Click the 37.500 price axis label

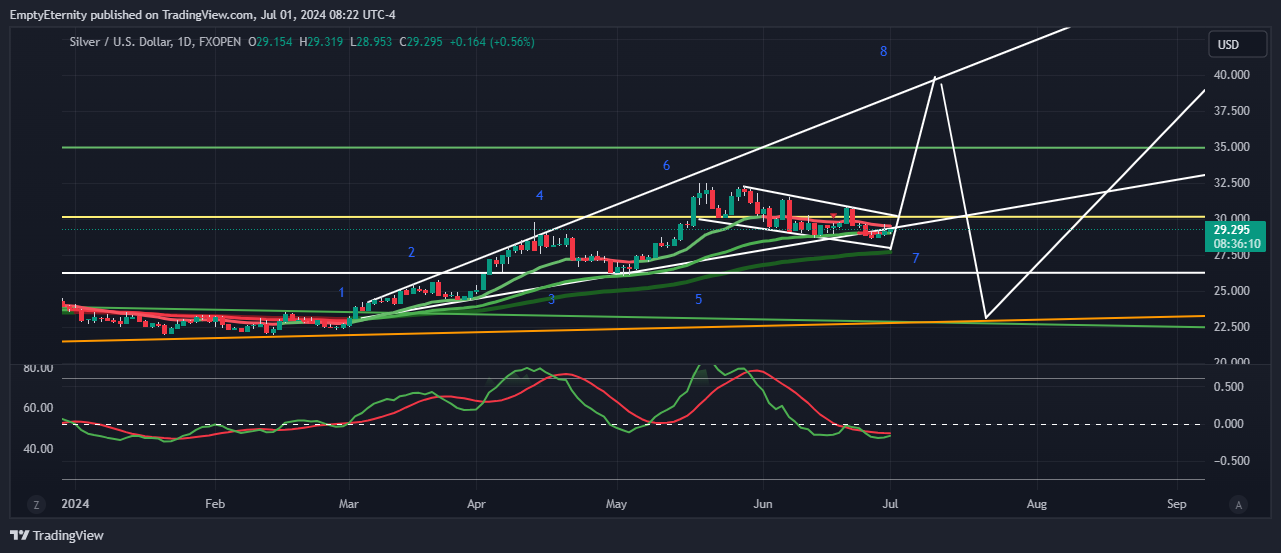(x=1231, y=111)
